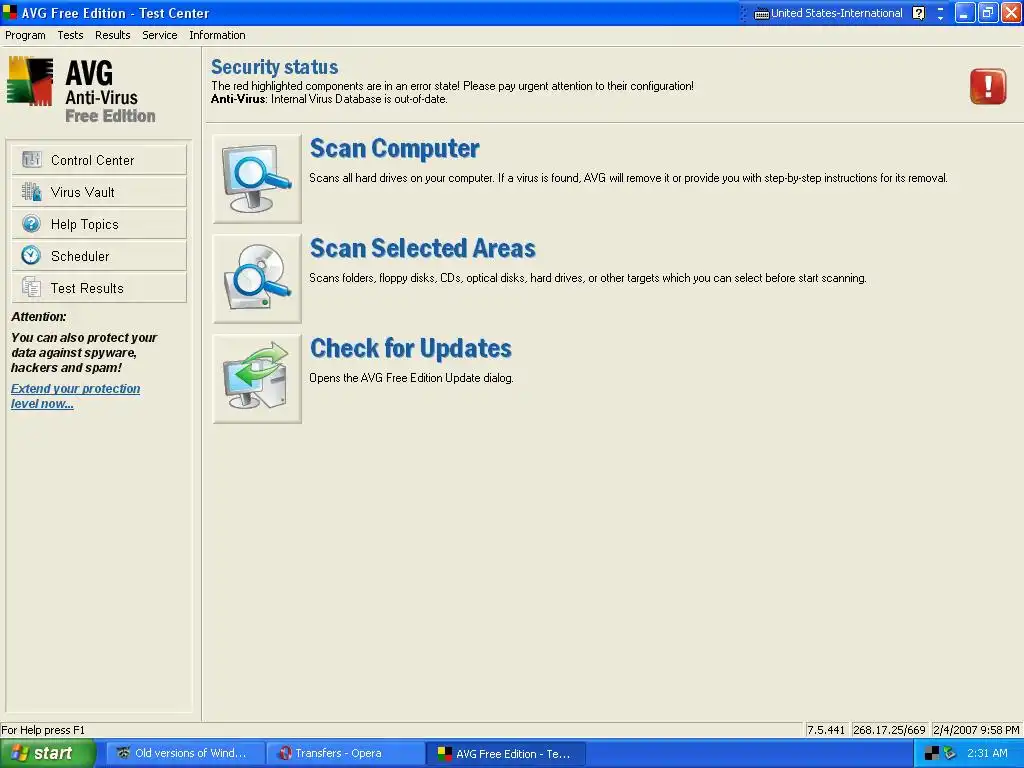
Task: Switch to Old versions of Windows taskbar item
Action: [185, 754]
